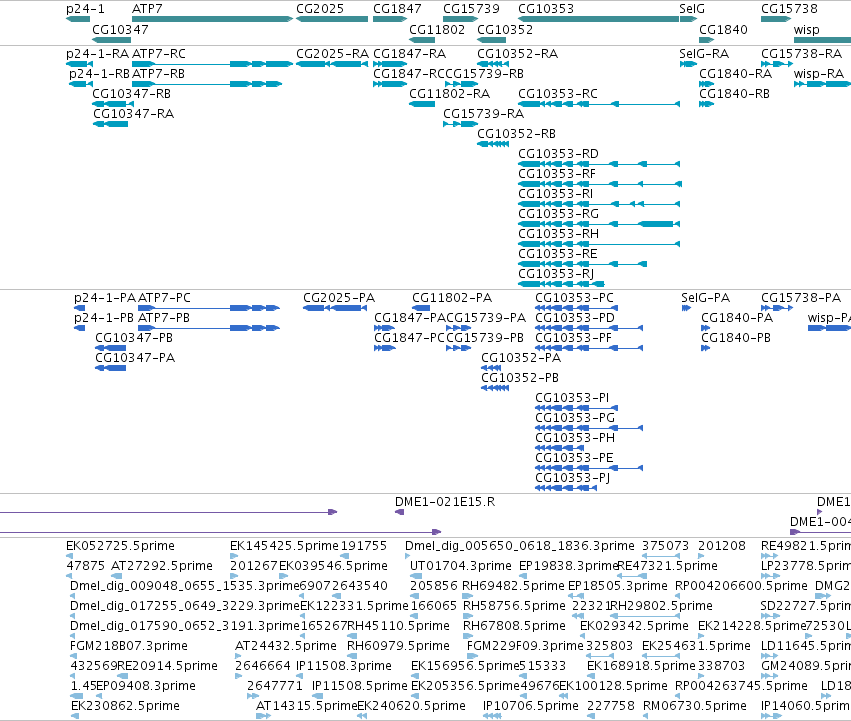The width and height of the screenshot is (851, 721).
Task: Select the CG10353 gene feature
Action: (x=599, y=19)
